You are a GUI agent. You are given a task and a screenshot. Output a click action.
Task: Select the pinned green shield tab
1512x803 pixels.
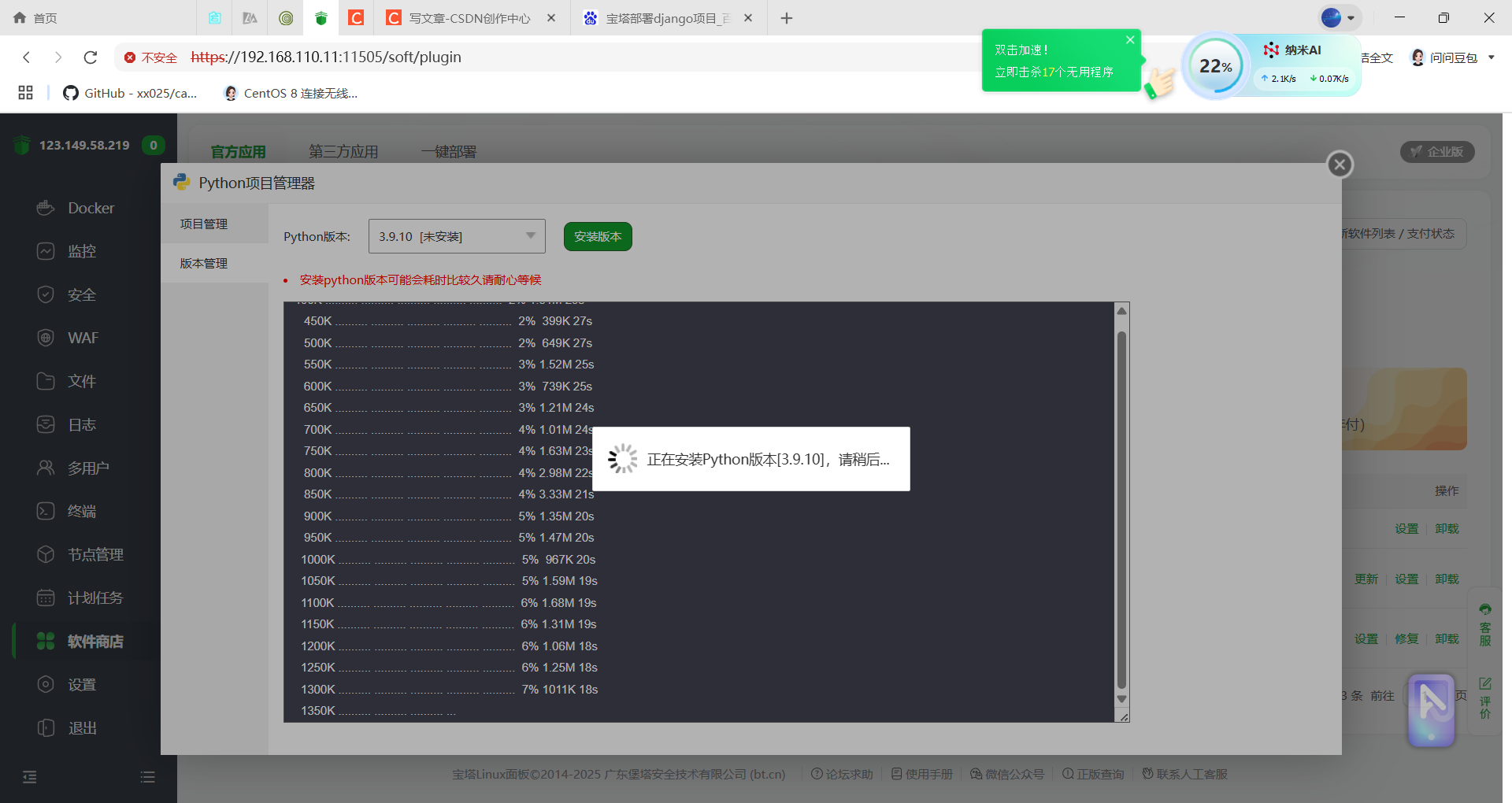[x=321, y=18]
